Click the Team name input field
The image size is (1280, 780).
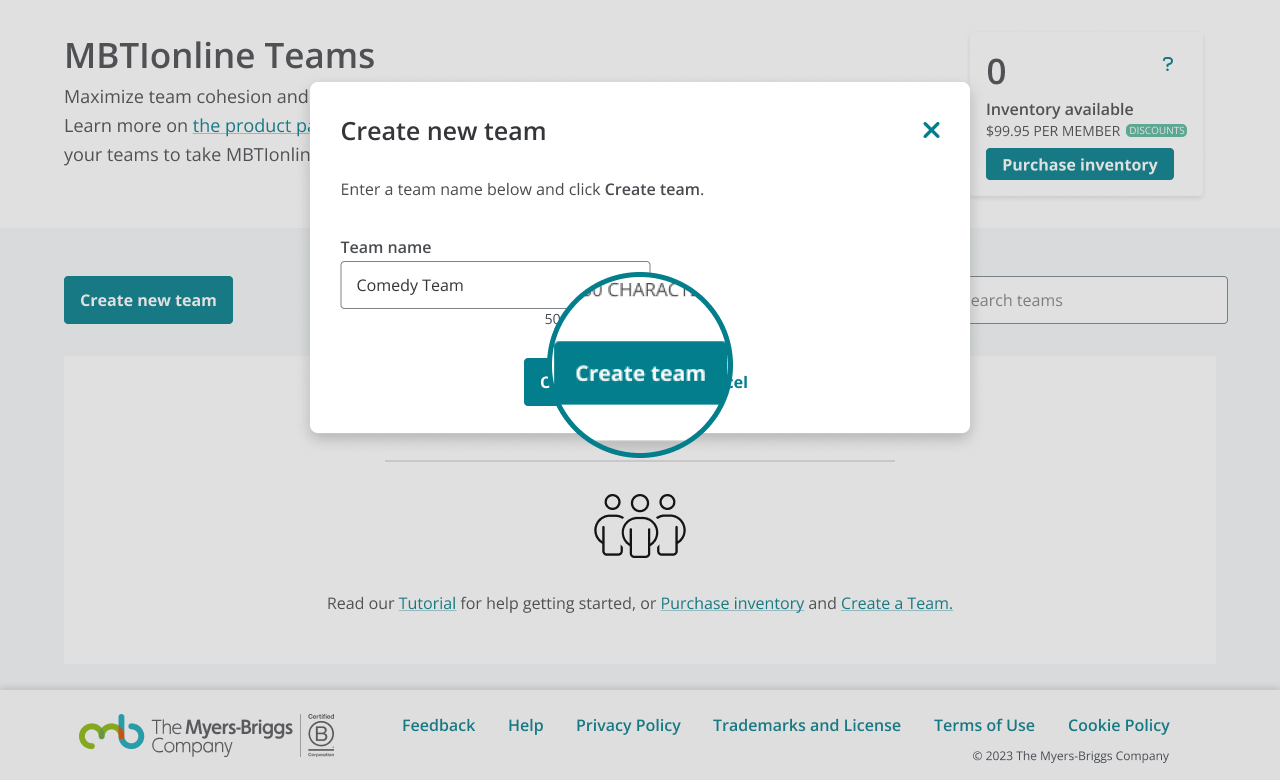coord(495,285)
